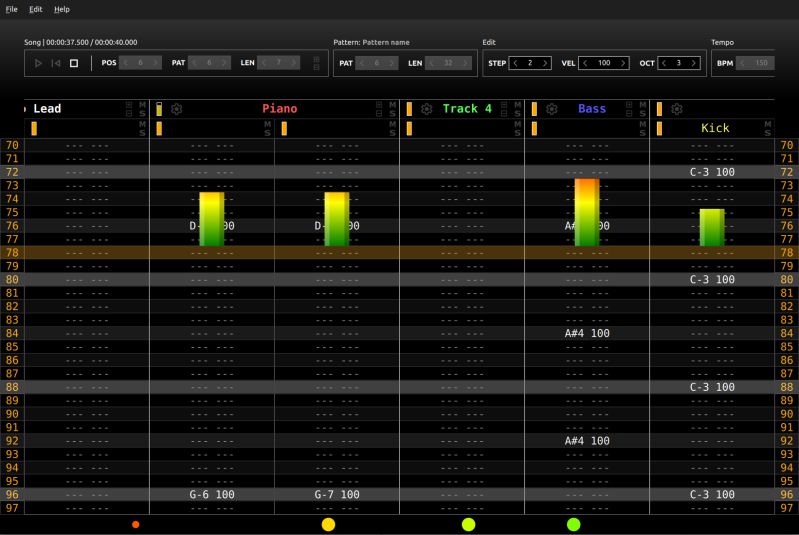Image resolution: width=799 pixels, height=535 pixels.
Task: Decrease the song PAT value
Action: pos(194,63)
